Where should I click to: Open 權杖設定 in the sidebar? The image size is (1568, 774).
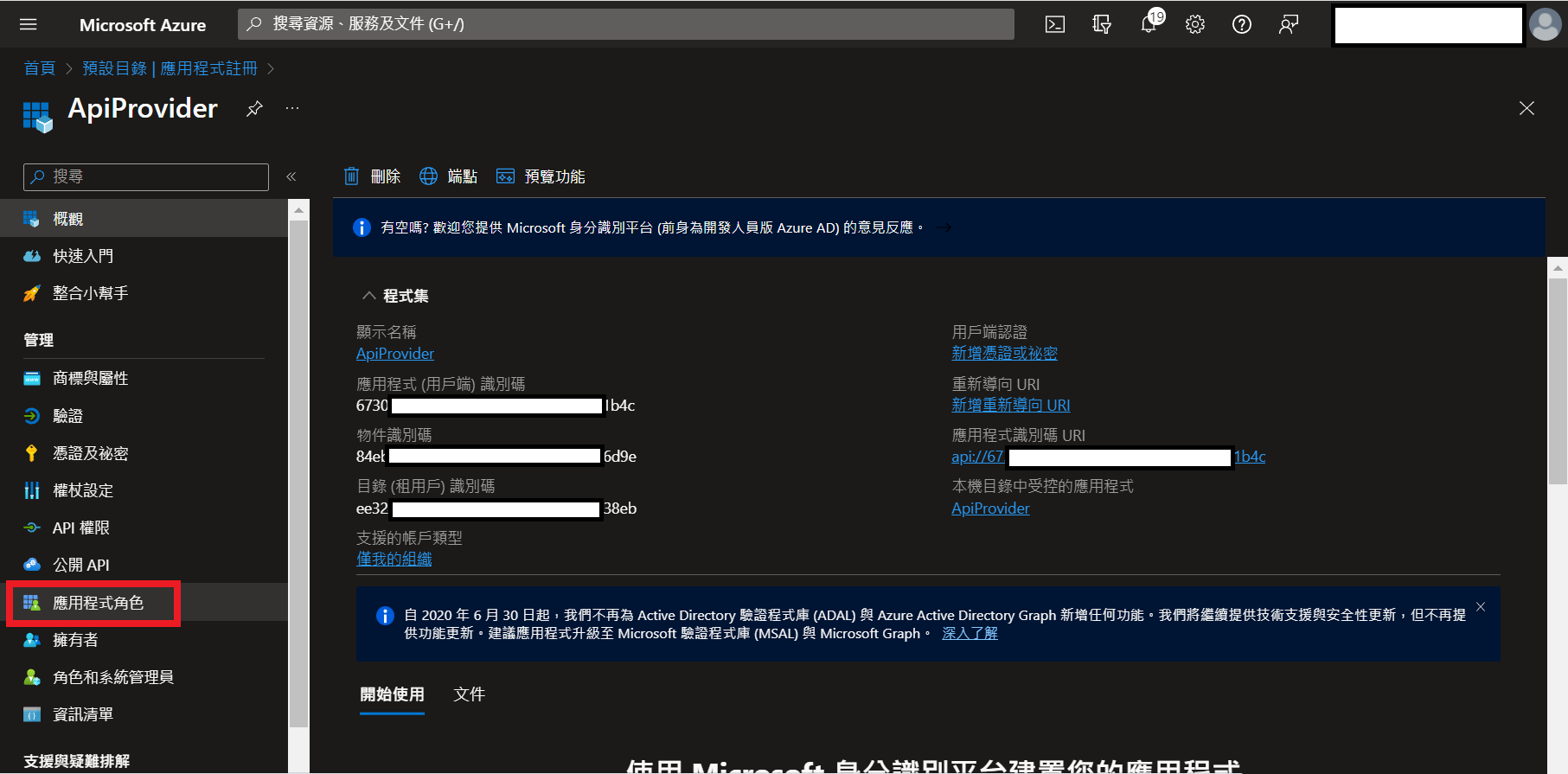click(144, 490)
